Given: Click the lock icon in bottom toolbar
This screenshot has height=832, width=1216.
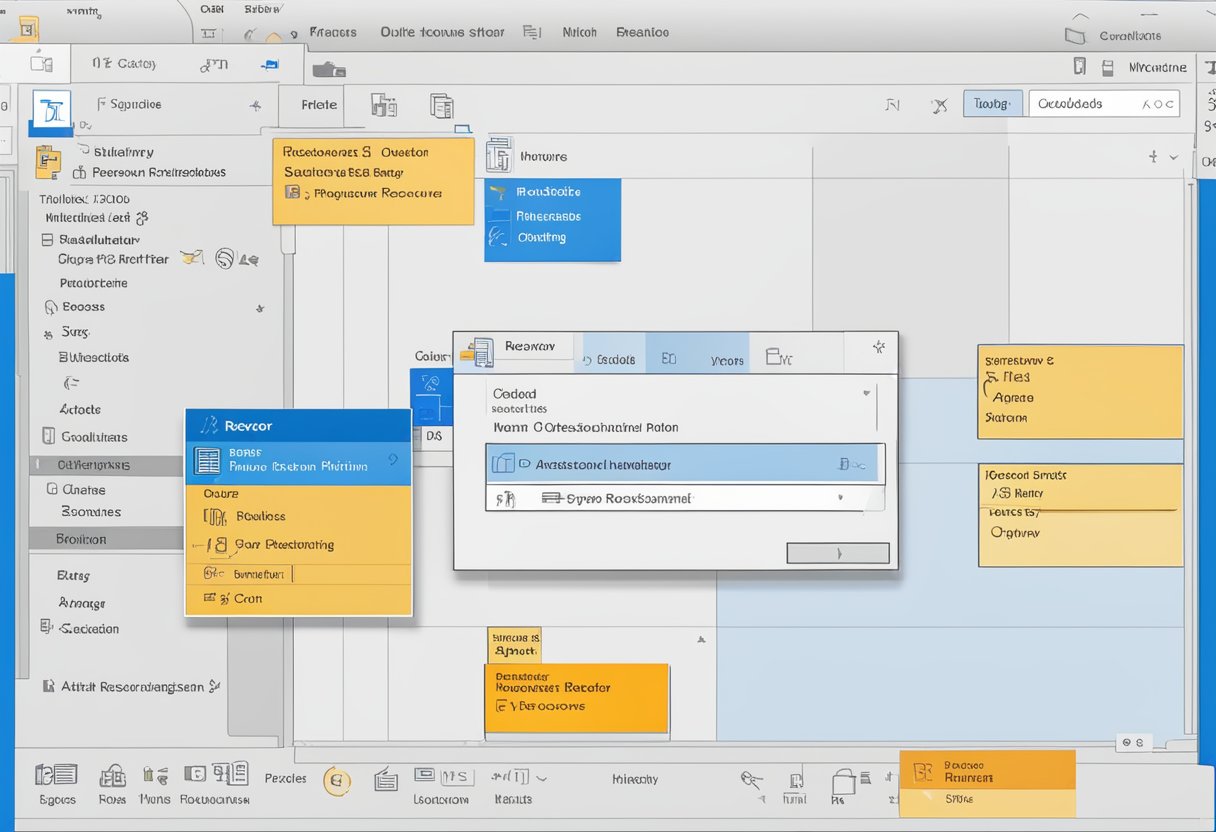Looking at the screenshot, I should pyautogui.click(x=843, y=781).
